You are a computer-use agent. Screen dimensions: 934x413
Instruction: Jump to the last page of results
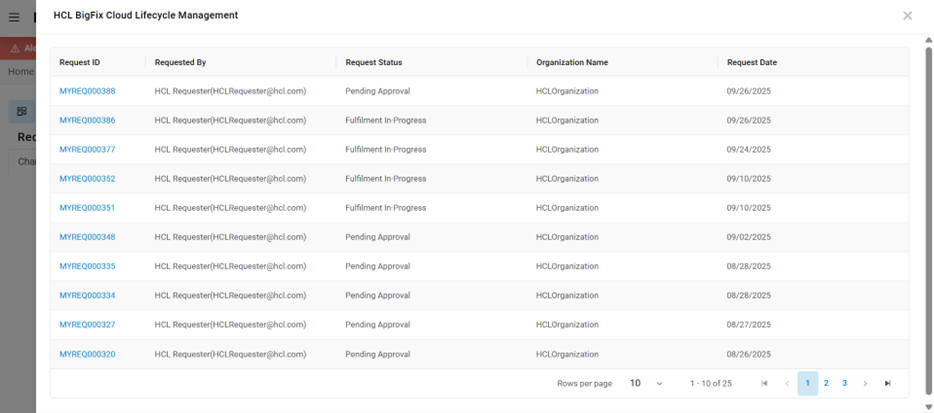pos(887,383)
